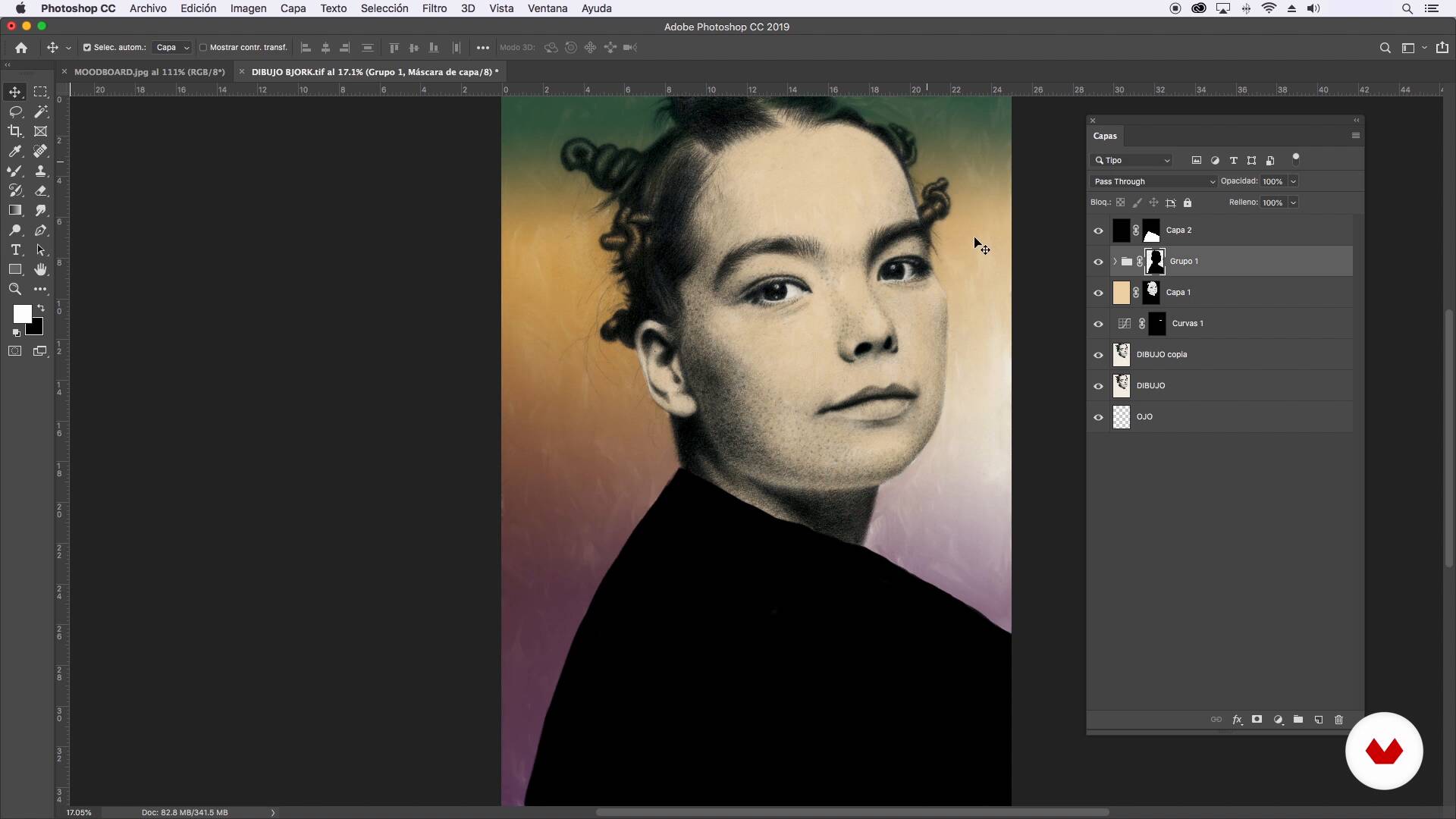
Task: Select the Gradient tool
Action: tap(15, 210)
